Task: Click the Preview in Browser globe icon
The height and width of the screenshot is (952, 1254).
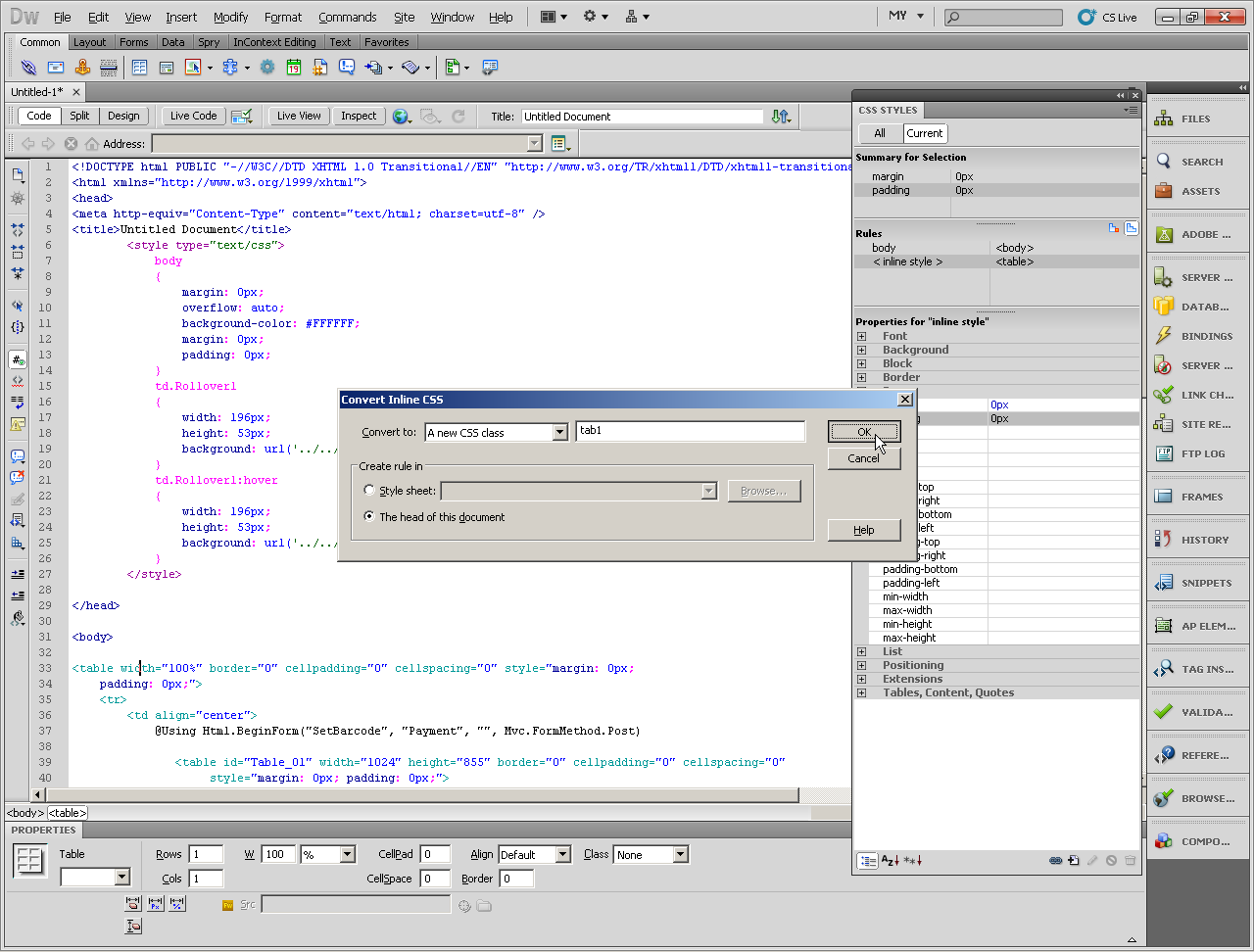Action: tap(401, 117)
